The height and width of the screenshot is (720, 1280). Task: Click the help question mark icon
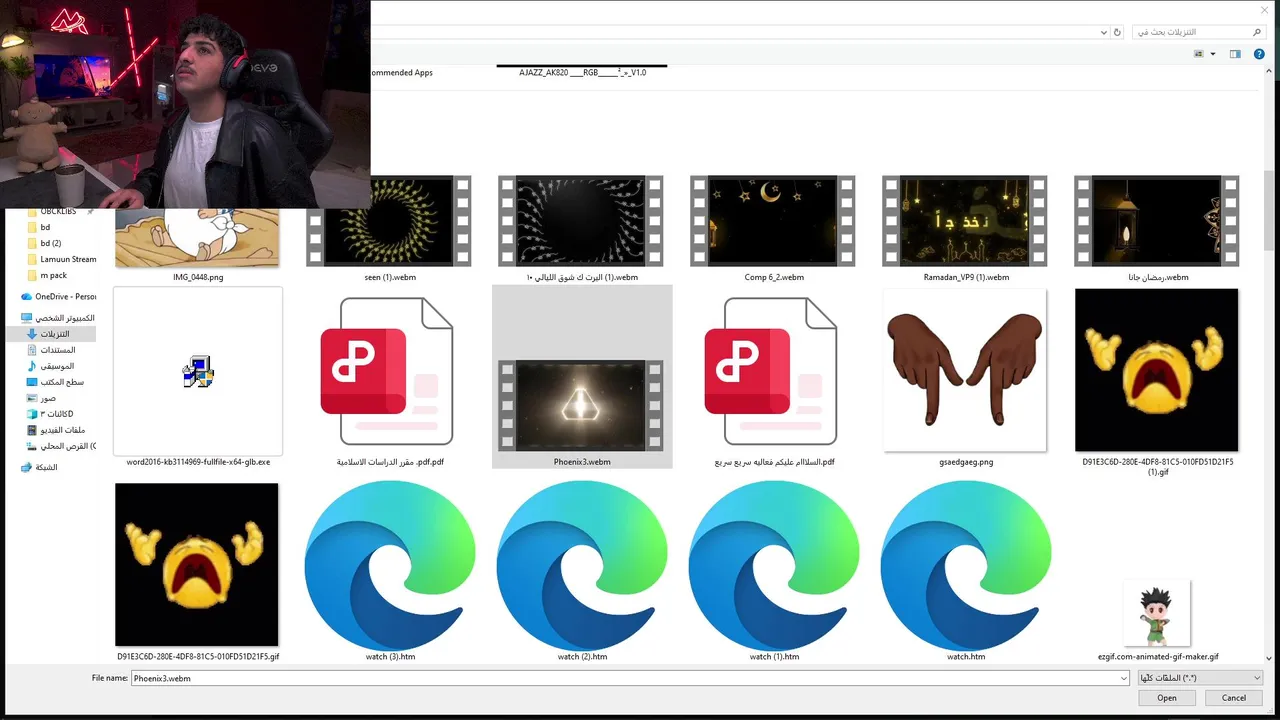pos(1259,54)
